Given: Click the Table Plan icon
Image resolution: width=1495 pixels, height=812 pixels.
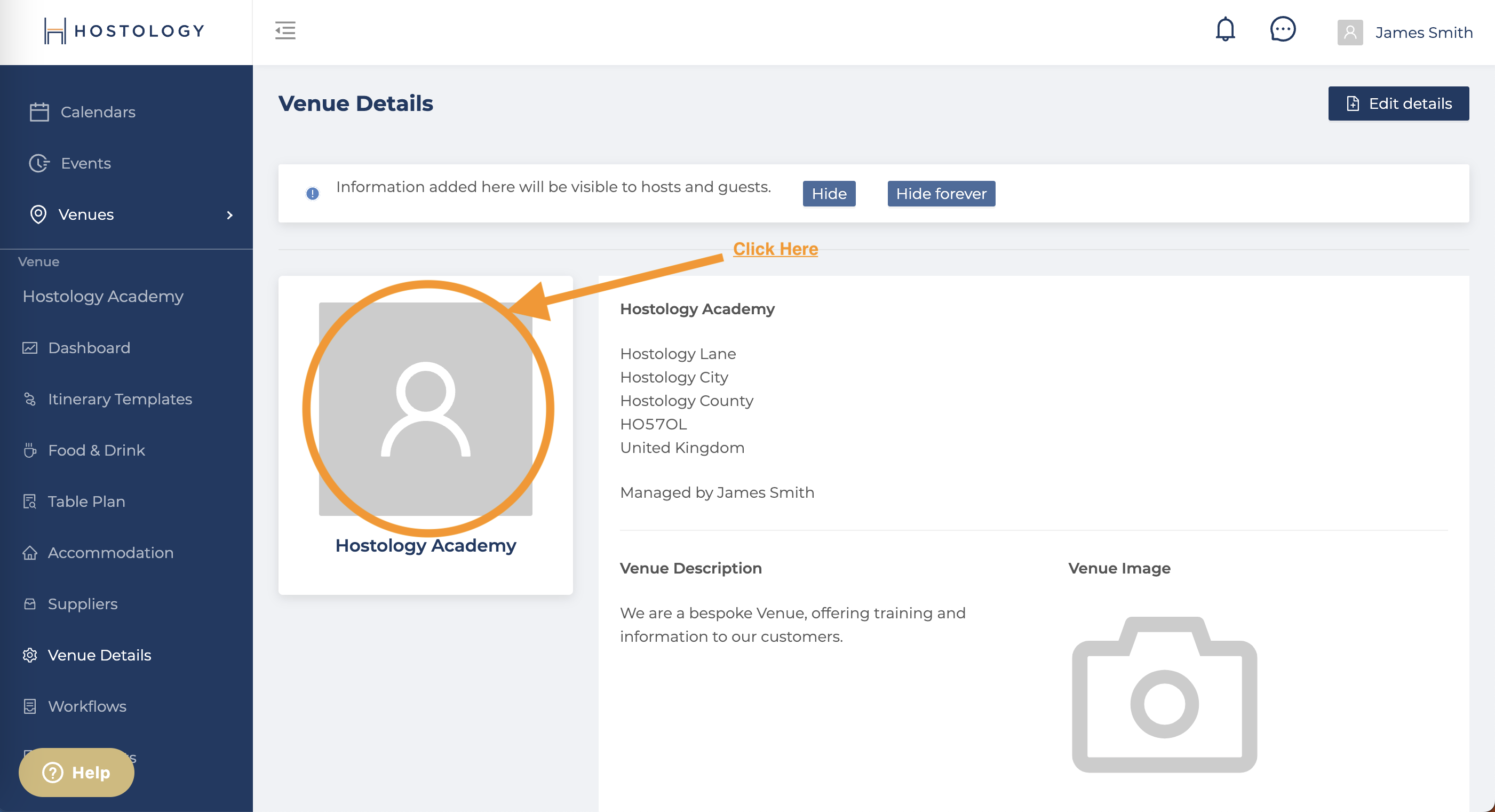Looking at the screenshot, I should click(x=29, y=501).
